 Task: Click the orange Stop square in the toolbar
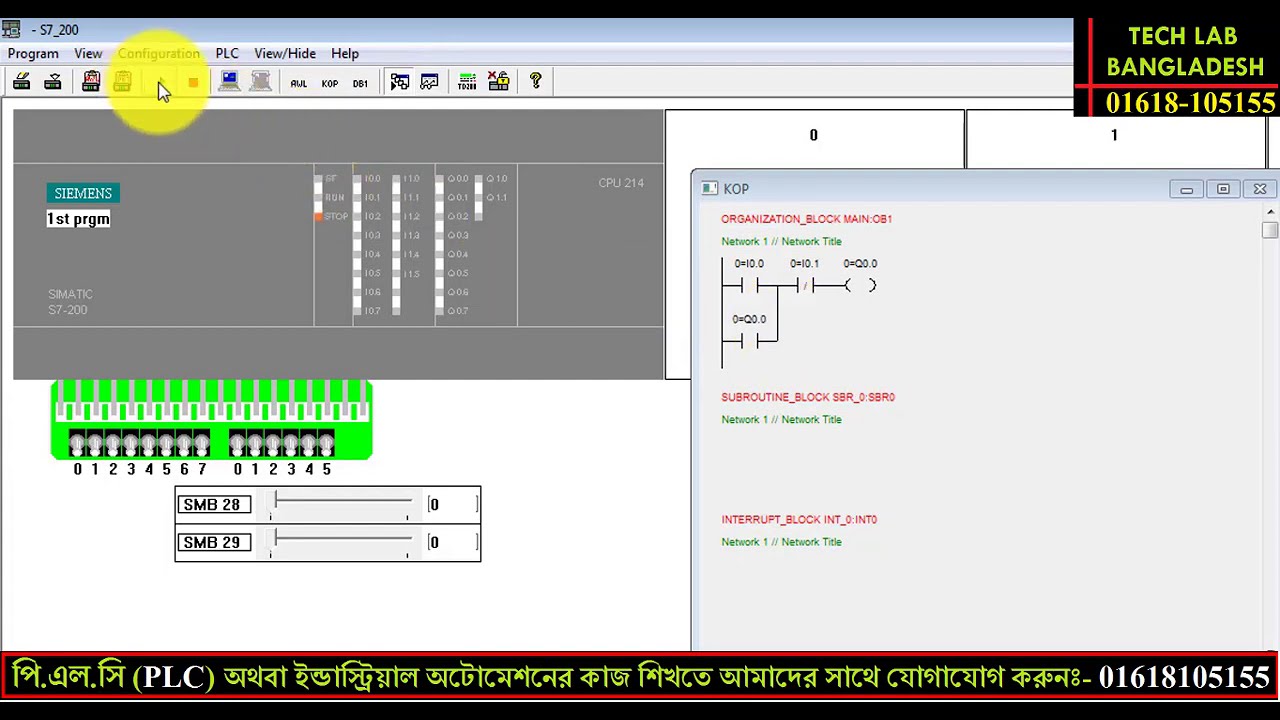(193, 83)
